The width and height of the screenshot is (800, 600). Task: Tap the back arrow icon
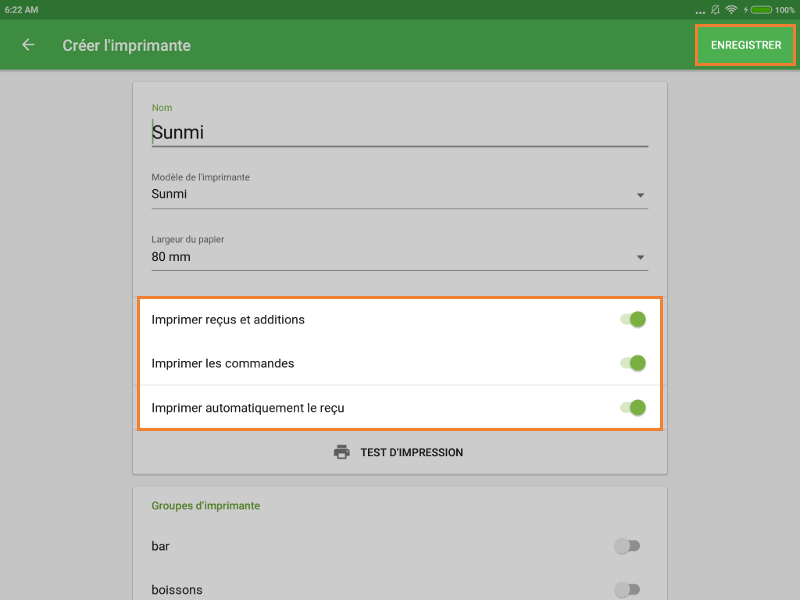point(28,45)
